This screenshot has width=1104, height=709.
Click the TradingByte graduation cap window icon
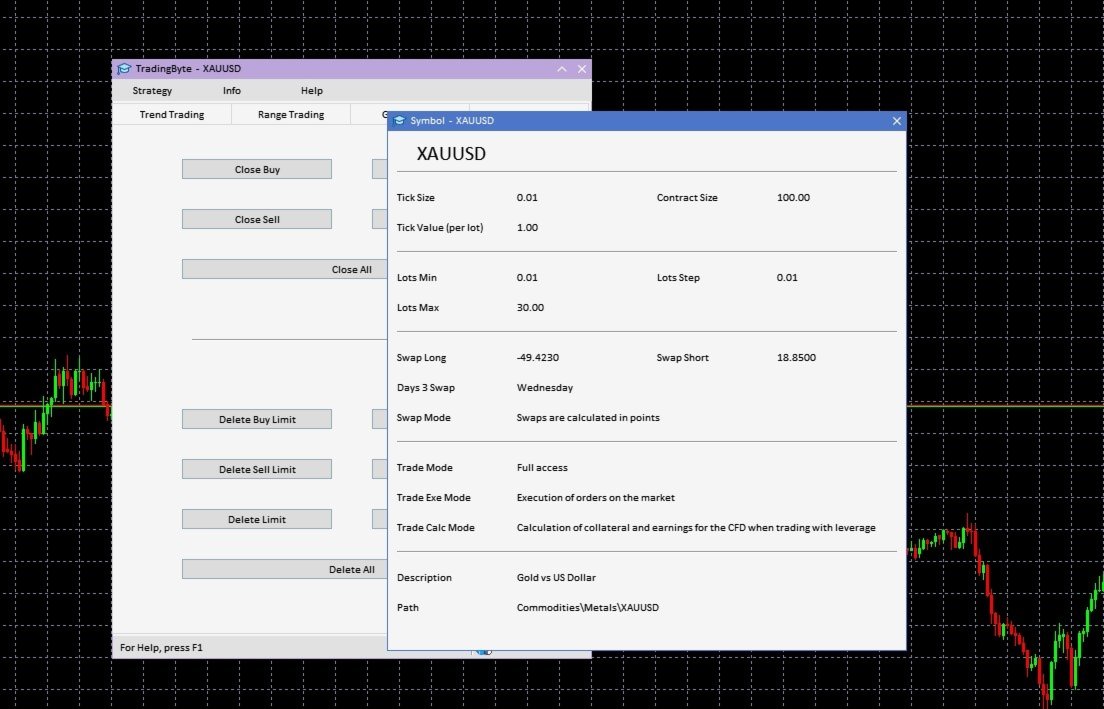point(124,69)
